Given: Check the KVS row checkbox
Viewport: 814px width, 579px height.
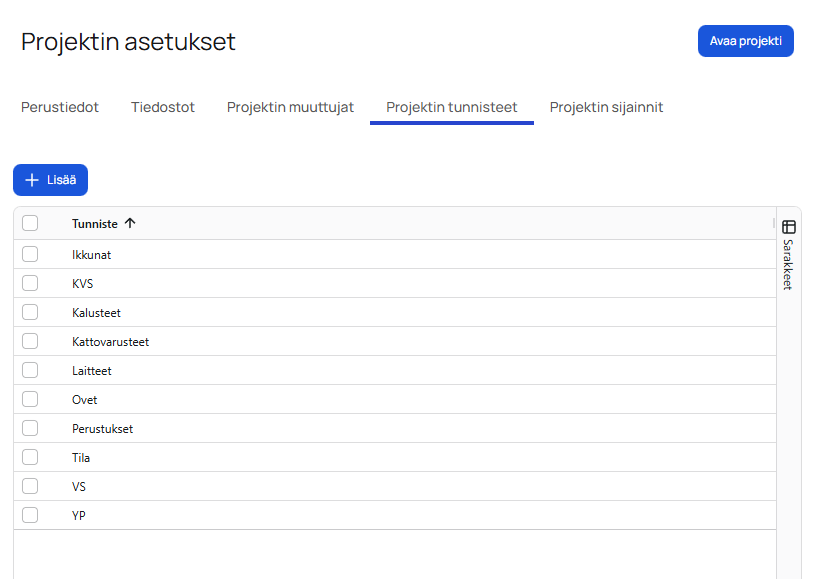Looking at the screenshot, I should [x=30, y=283].
